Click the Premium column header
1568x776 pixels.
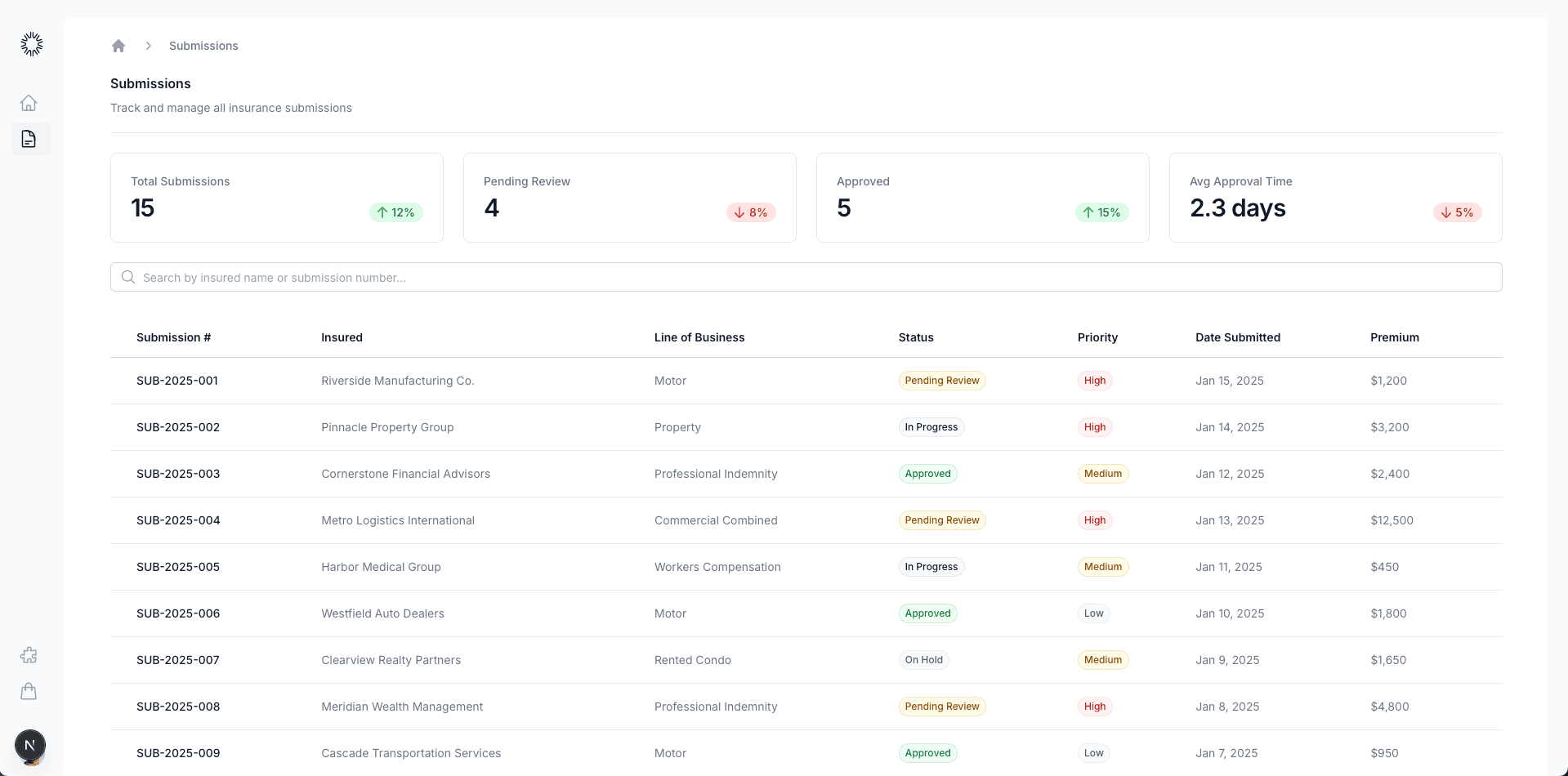[1394, 337]
